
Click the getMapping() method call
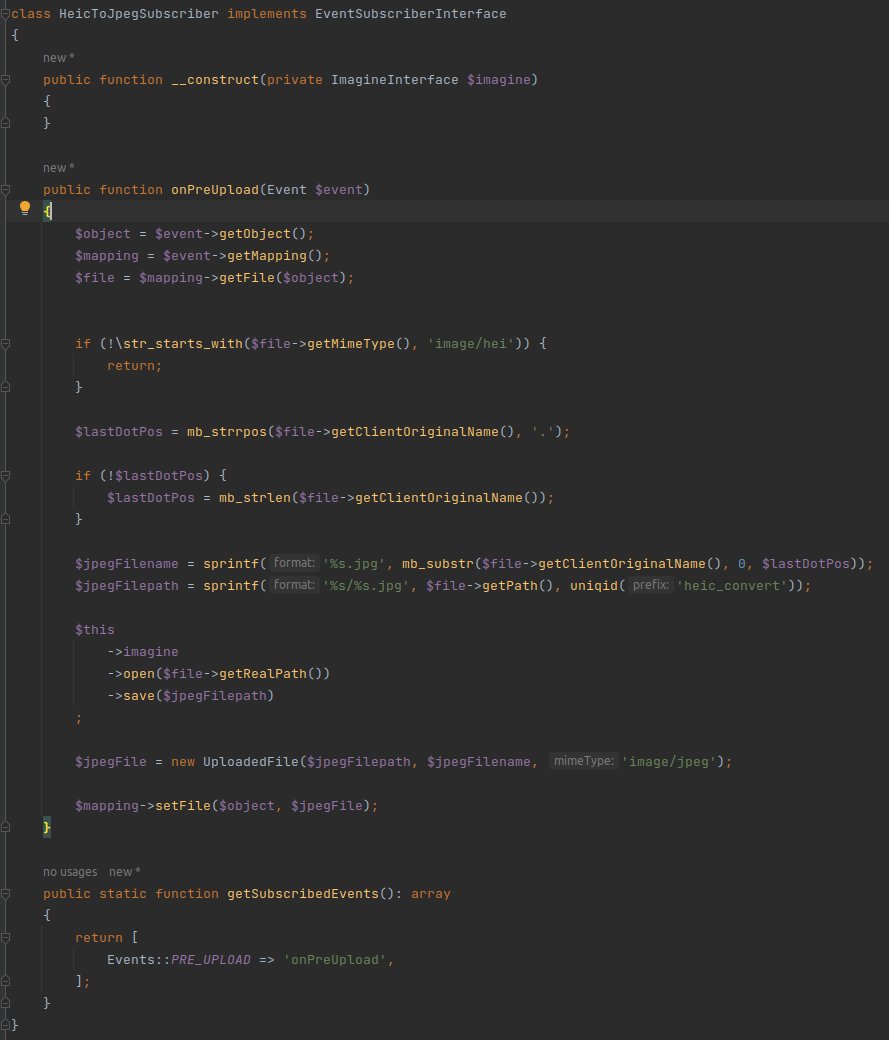point(275,255)
